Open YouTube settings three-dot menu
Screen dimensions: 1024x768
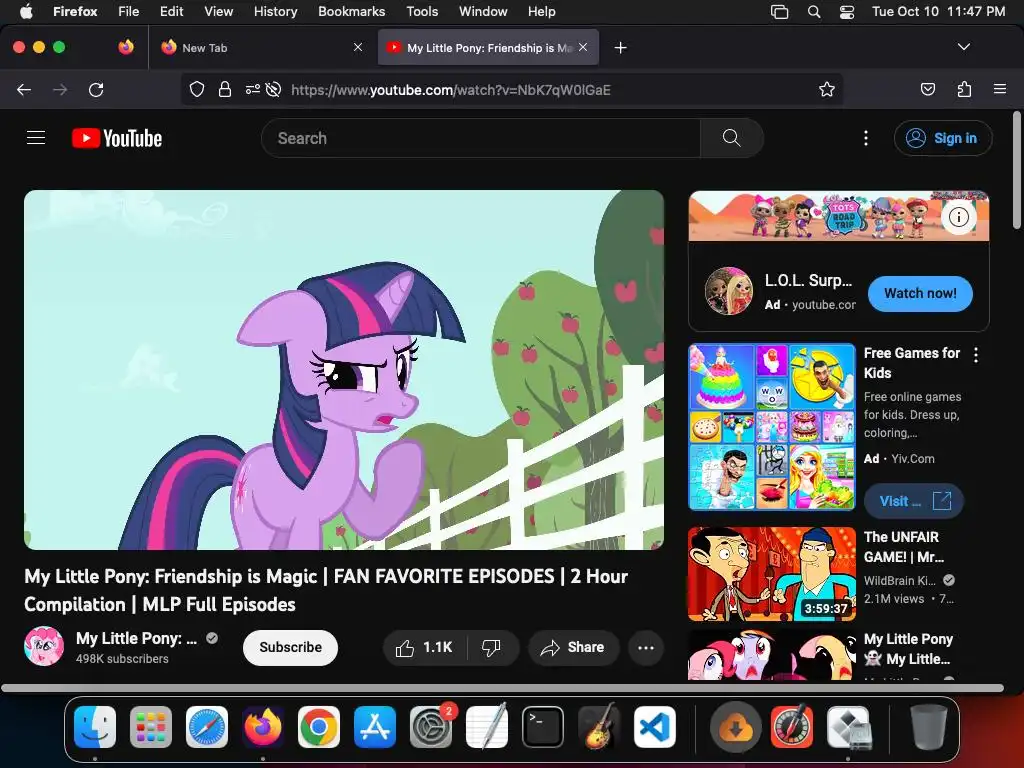pos(866,138)
